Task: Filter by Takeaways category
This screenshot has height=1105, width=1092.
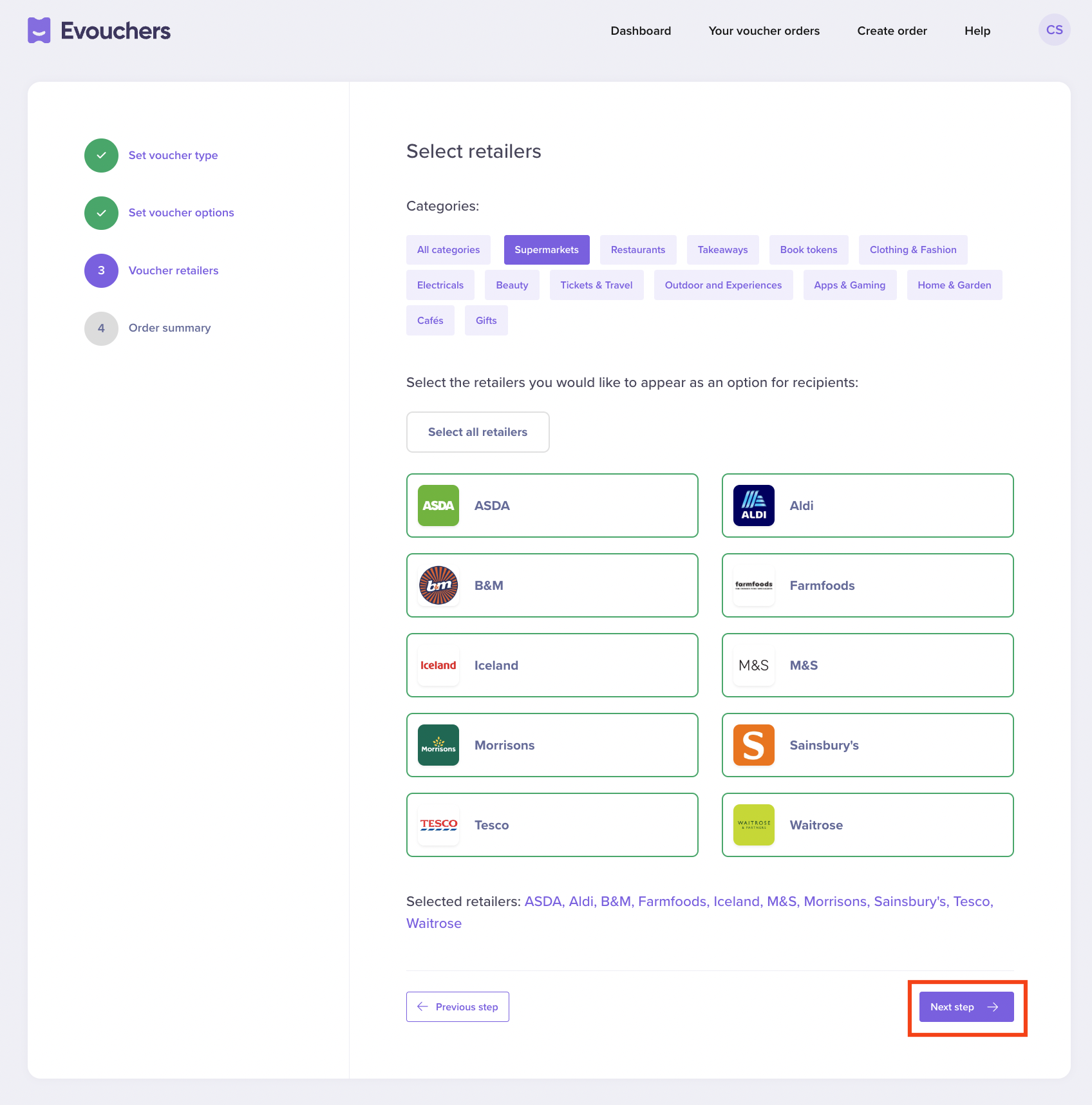Action: click(x=722, y=250)
